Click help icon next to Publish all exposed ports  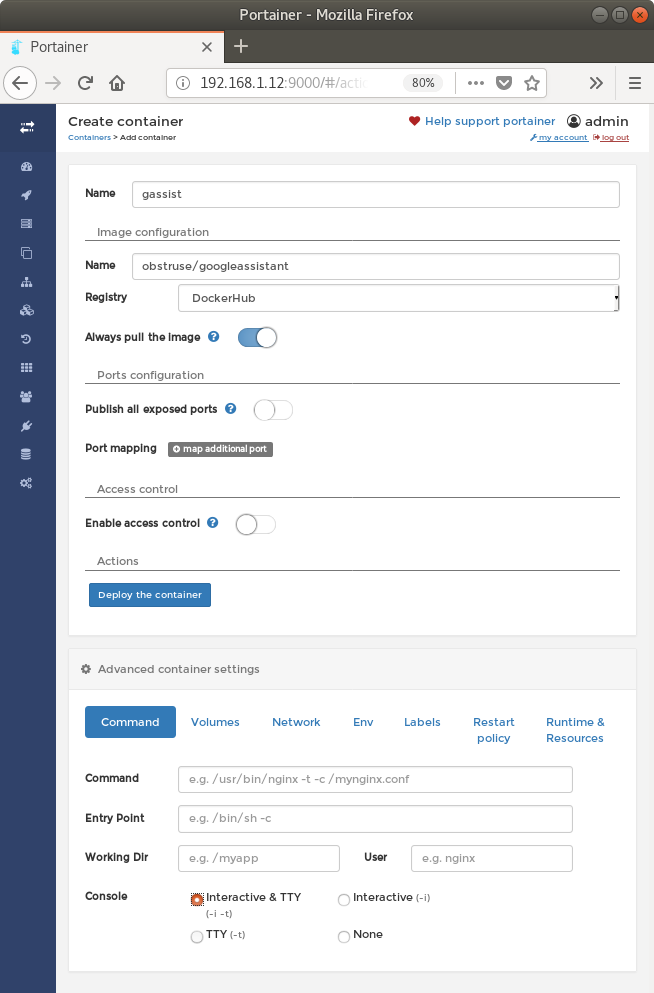pyautogui.click(x=230, y=408)
